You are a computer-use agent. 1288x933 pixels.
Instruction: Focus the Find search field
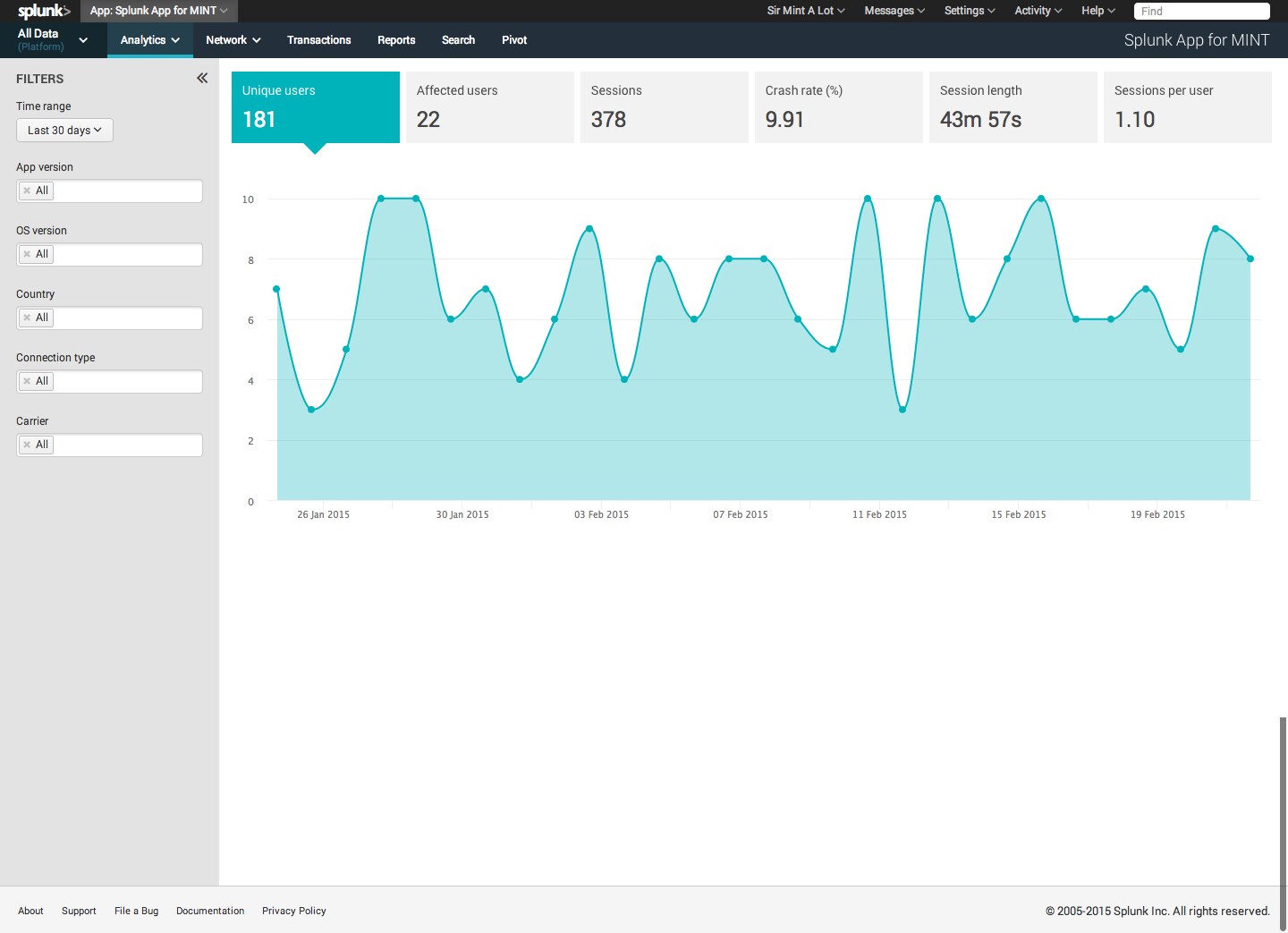(1201, 11)
